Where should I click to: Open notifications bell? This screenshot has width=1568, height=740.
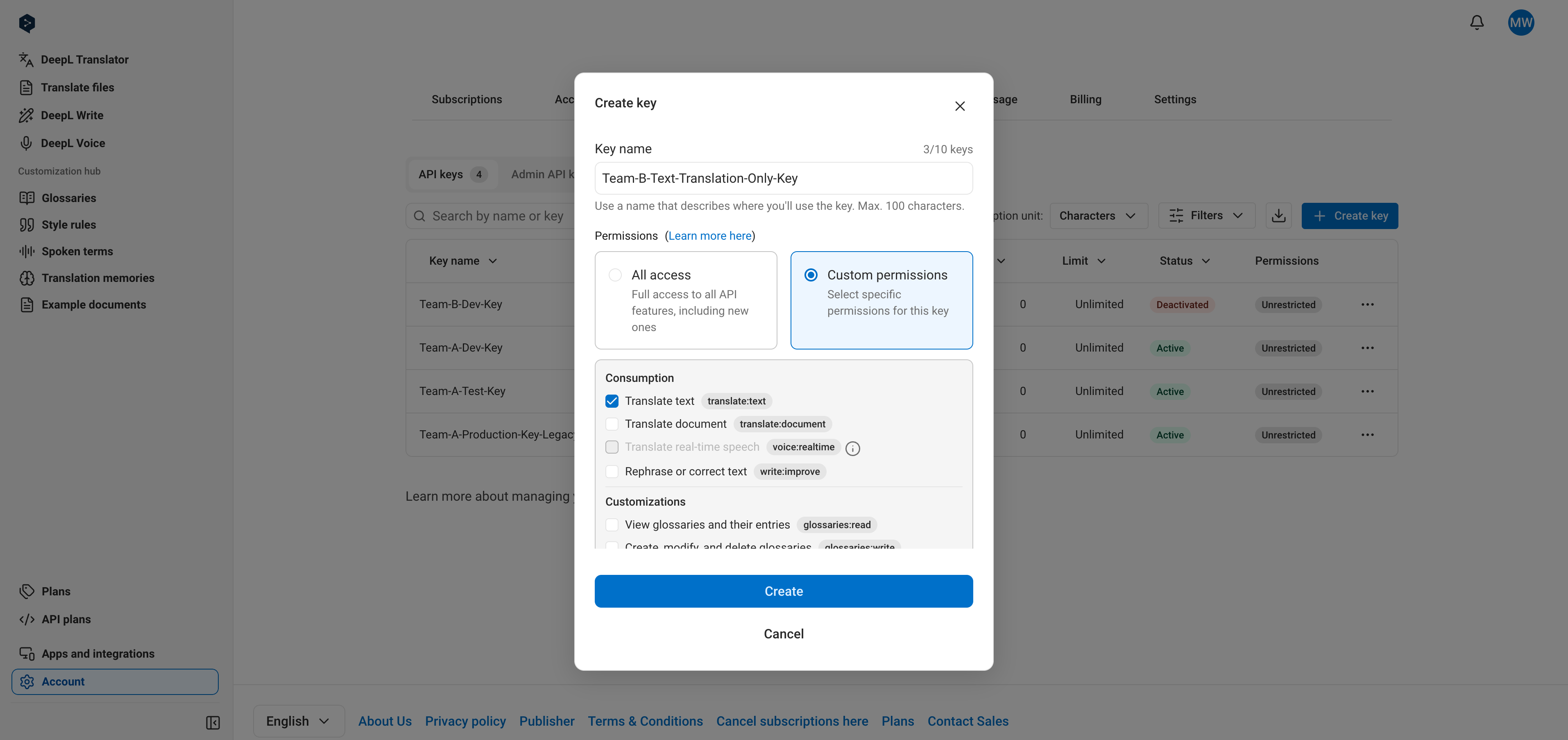pyautogui.click(x=1477, y=23)
